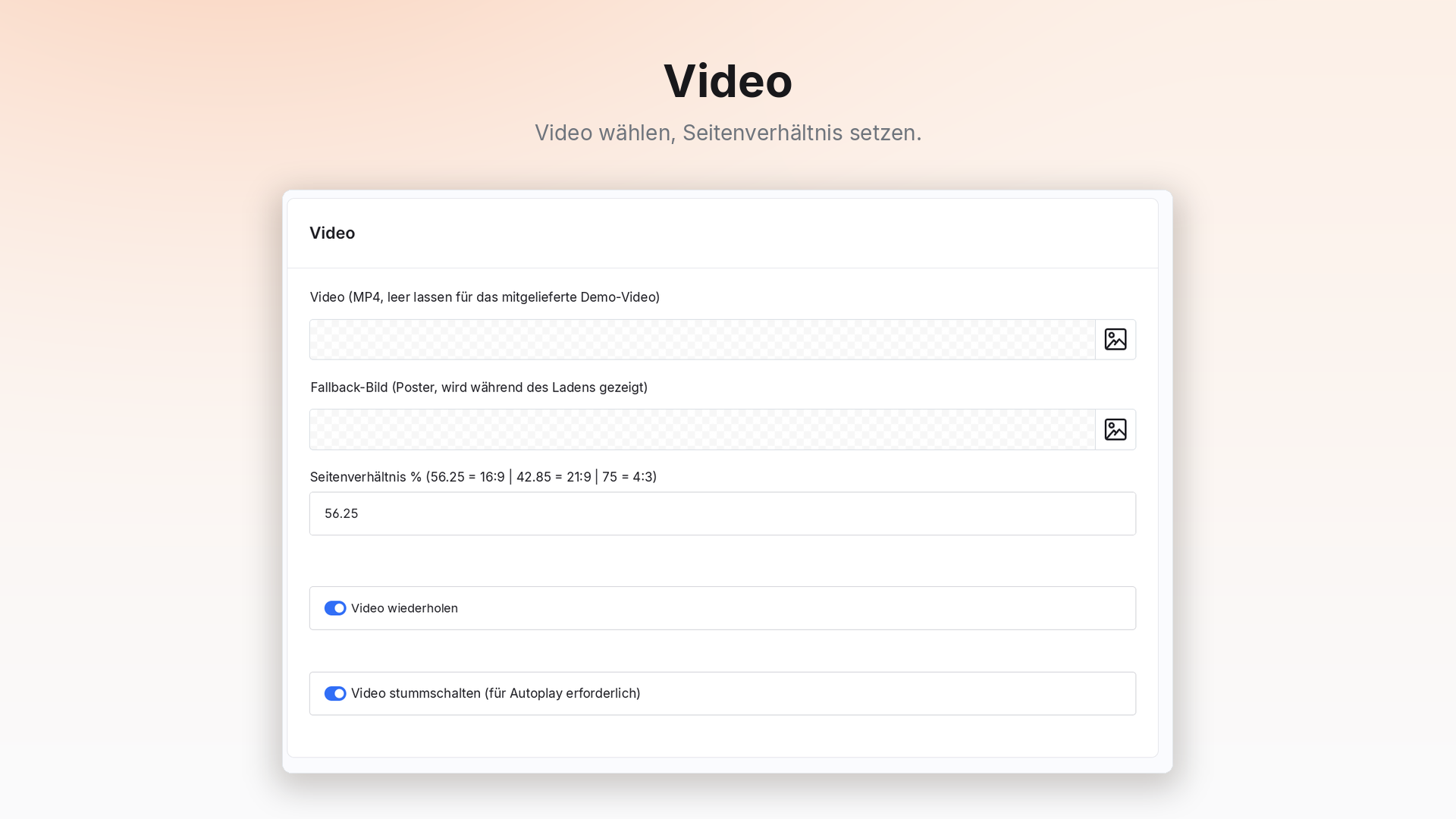Screen dimensions: 1456x819
Task: Open media picker for the MP4 video field
Action: [1116, 339]
